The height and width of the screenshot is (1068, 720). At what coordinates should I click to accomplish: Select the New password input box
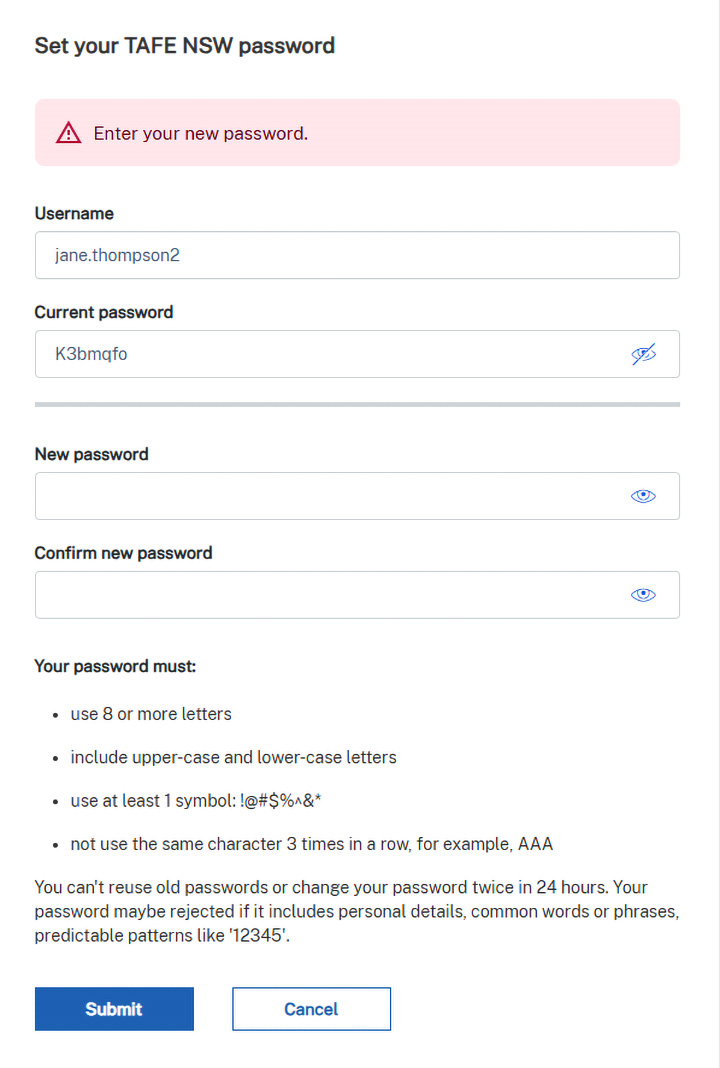(x=330, y=496)
